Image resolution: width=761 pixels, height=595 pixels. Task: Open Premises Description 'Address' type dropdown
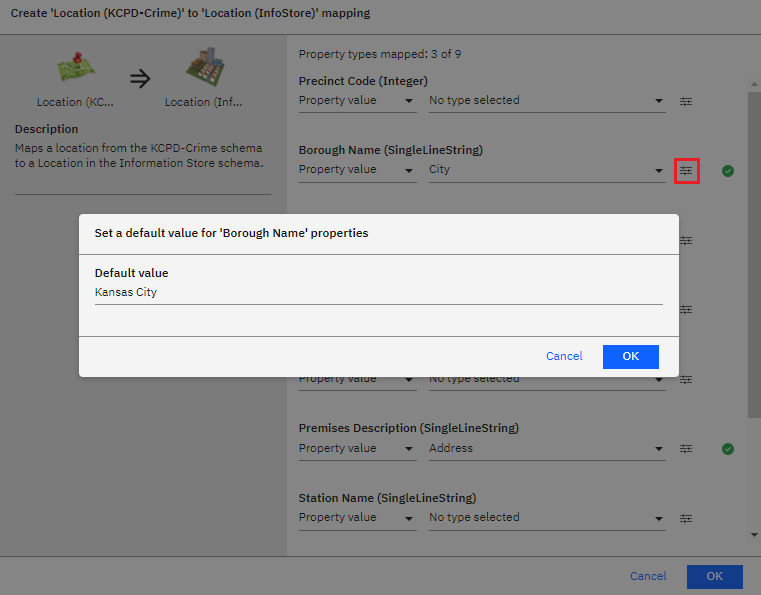click(547, 449)
